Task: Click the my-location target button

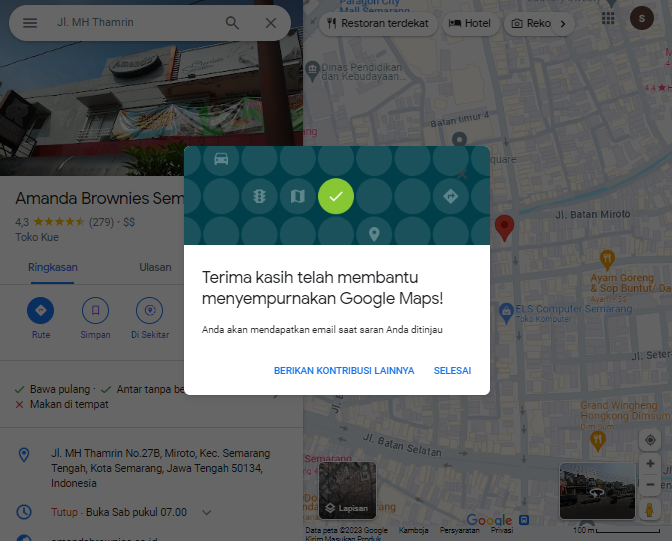Action: pyautogui.click(x=650, y=440)
